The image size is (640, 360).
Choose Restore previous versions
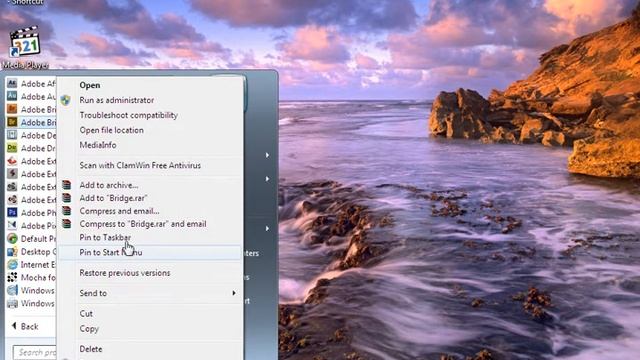click(125, 273)
